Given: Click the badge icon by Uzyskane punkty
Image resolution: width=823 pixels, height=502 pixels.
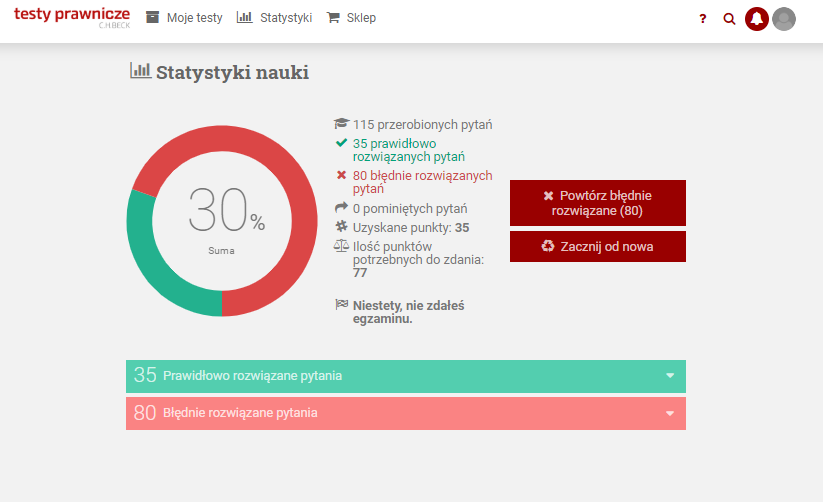Looking at the screenshot, I should click(x=341, y=226).
